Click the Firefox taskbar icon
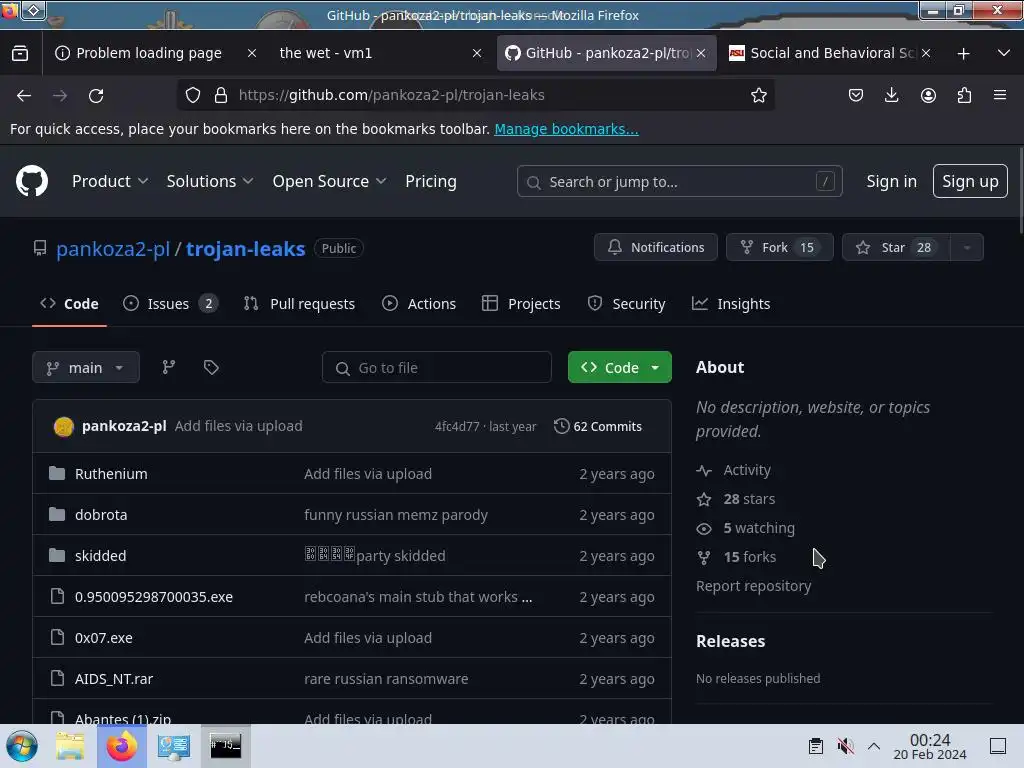Viewport: 1024px width, 768px height. pyautogui.click(x=121, y=746)
